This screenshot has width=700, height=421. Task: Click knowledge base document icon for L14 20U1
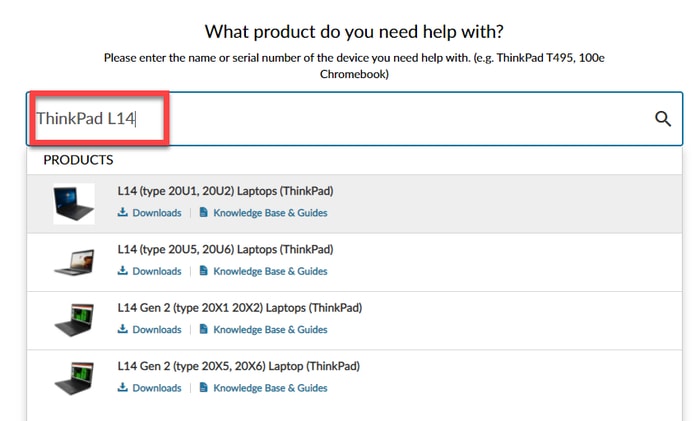(x=204, y=213)
